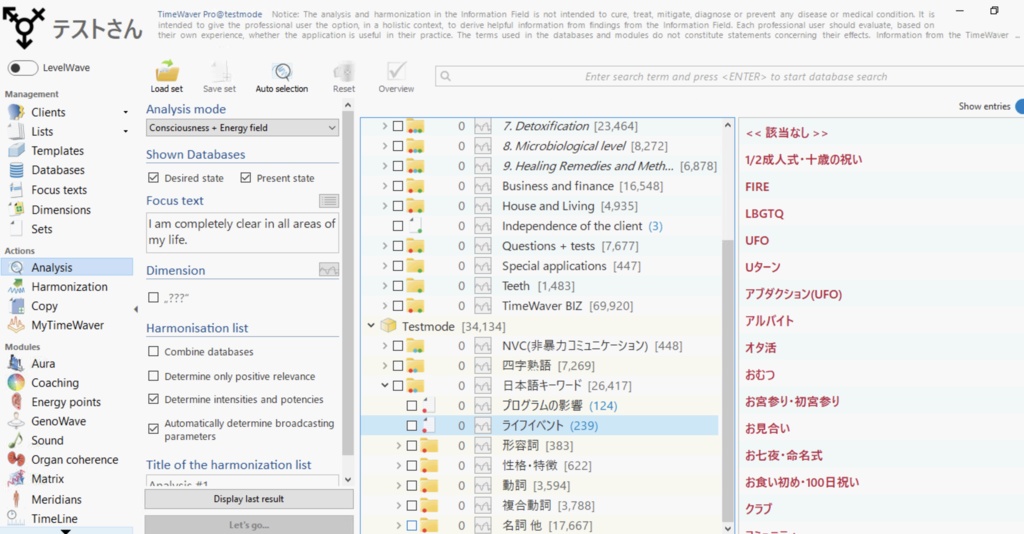This screenshot has width=1024, height=534.
Task: Open Databases in the sidebar
Action: [x=58, y=170]
